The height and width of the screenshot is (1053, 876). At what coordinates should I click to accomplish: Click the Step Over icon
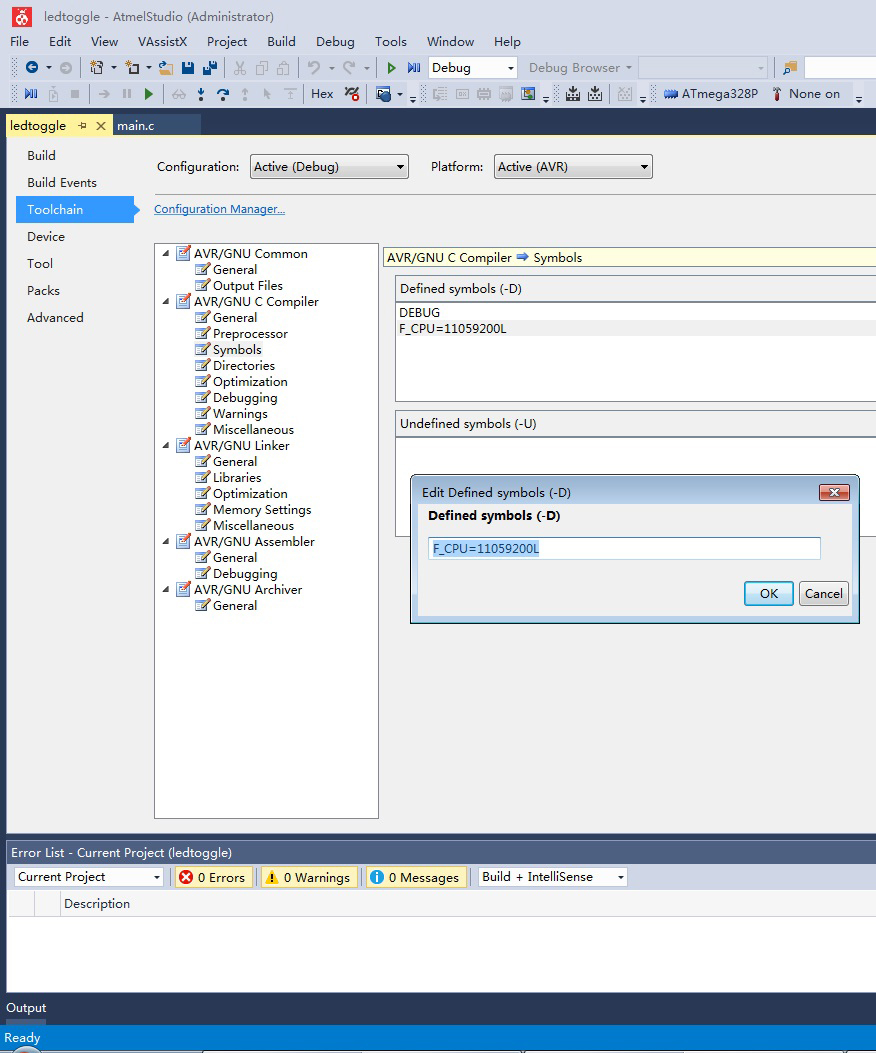(223, 94)
